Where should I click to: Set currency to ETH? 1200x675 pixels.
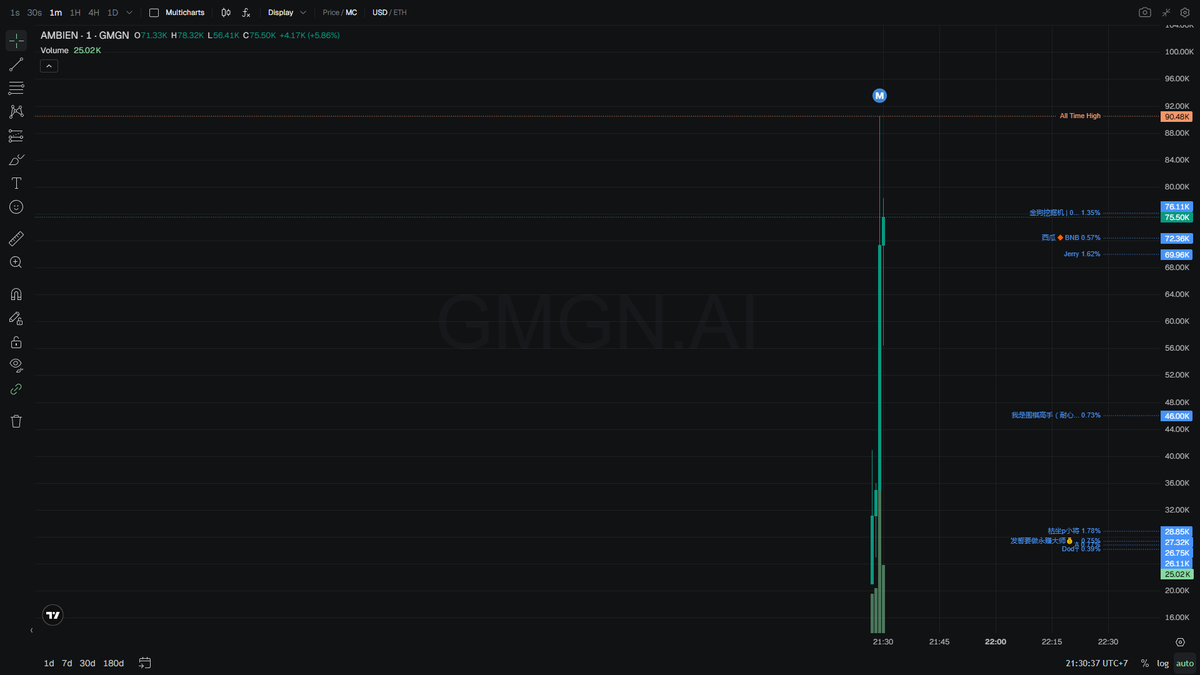[x=400, y=13]
